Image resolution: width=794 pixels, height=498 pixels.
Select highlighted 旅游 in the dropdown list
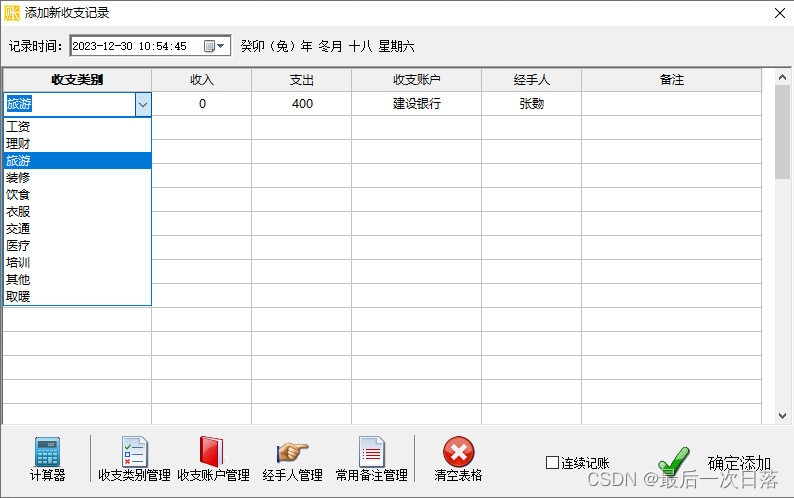(x=77, y=161)
